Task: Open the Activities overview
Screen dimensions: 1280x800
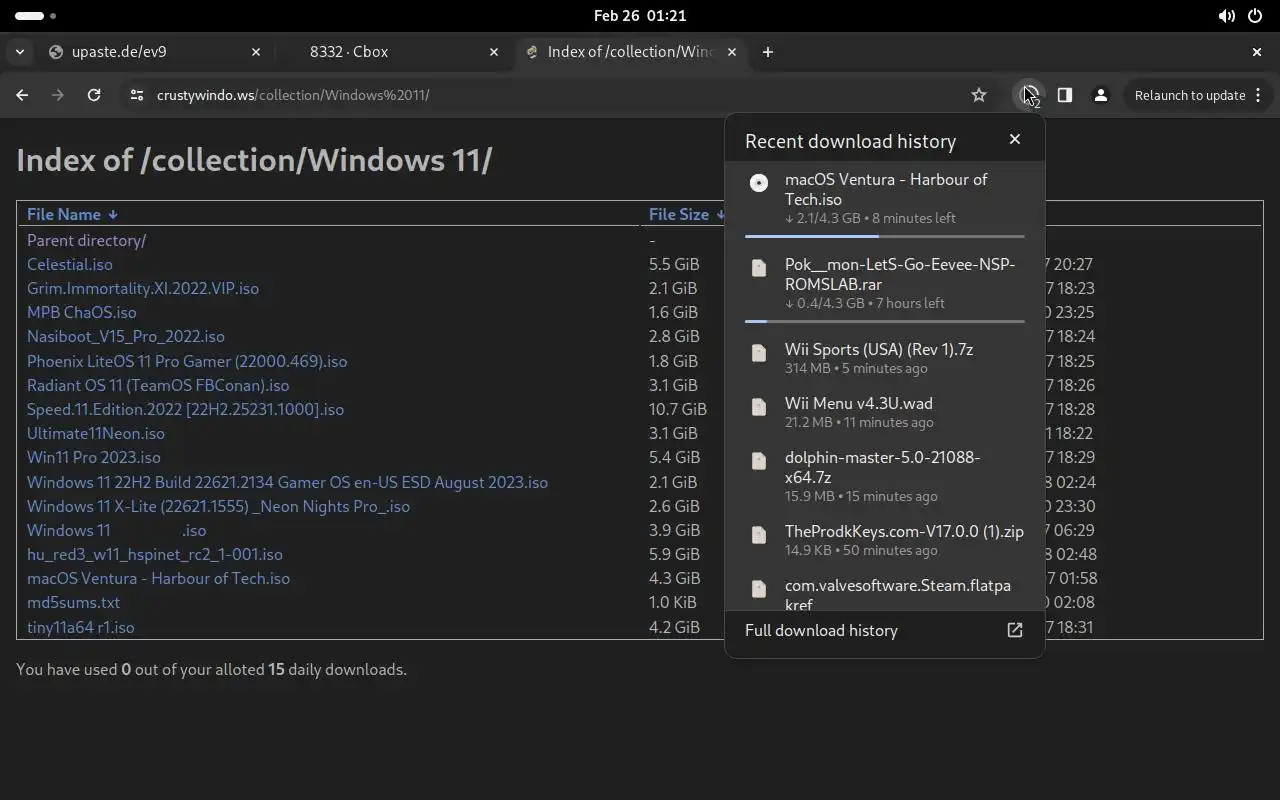Action: pyautogui.click(x=36, y=16)
